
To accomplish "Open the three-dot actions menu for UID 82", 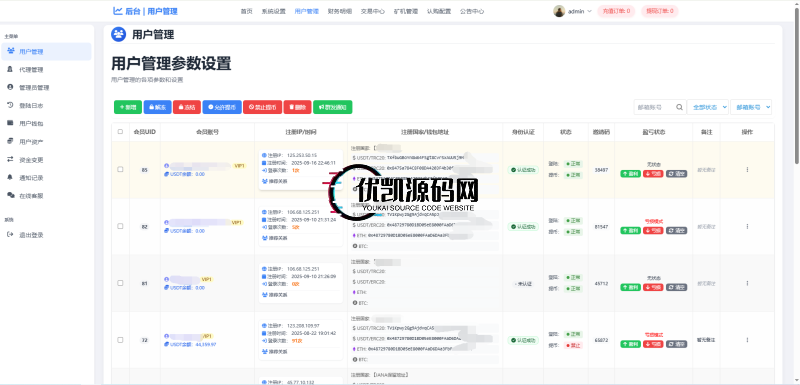I will coord(747,226).
